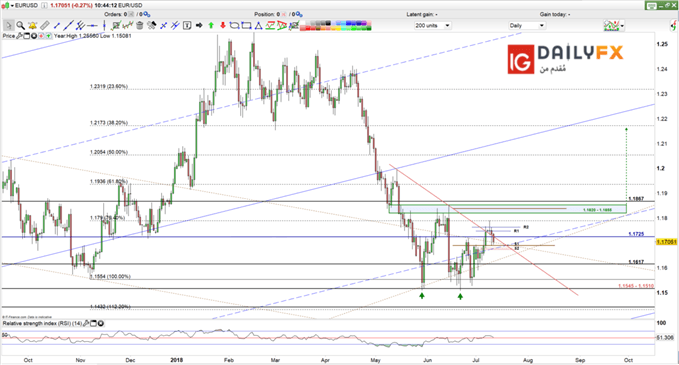Activate the magnifier zoom tool
This screenshot has width=679, height=365.
pos(20,26)
